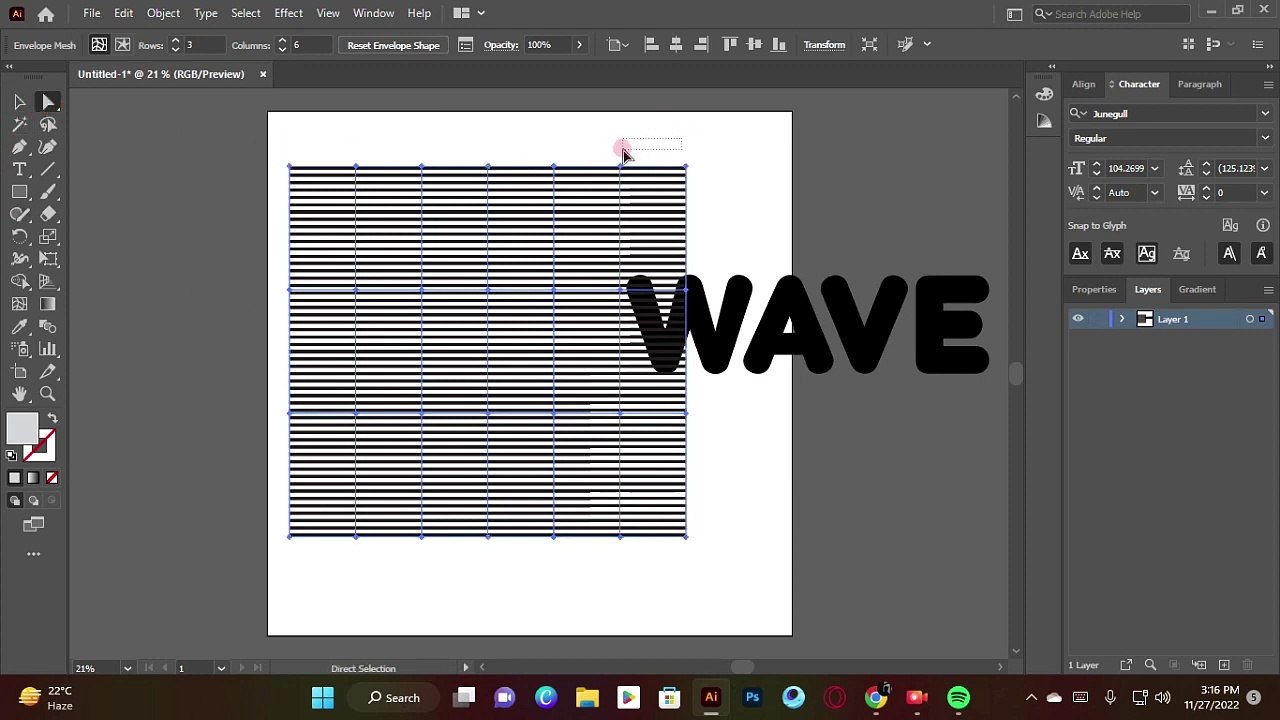
Task: Toggle Edit Contents mode button
Action: (x=123, y=45)
